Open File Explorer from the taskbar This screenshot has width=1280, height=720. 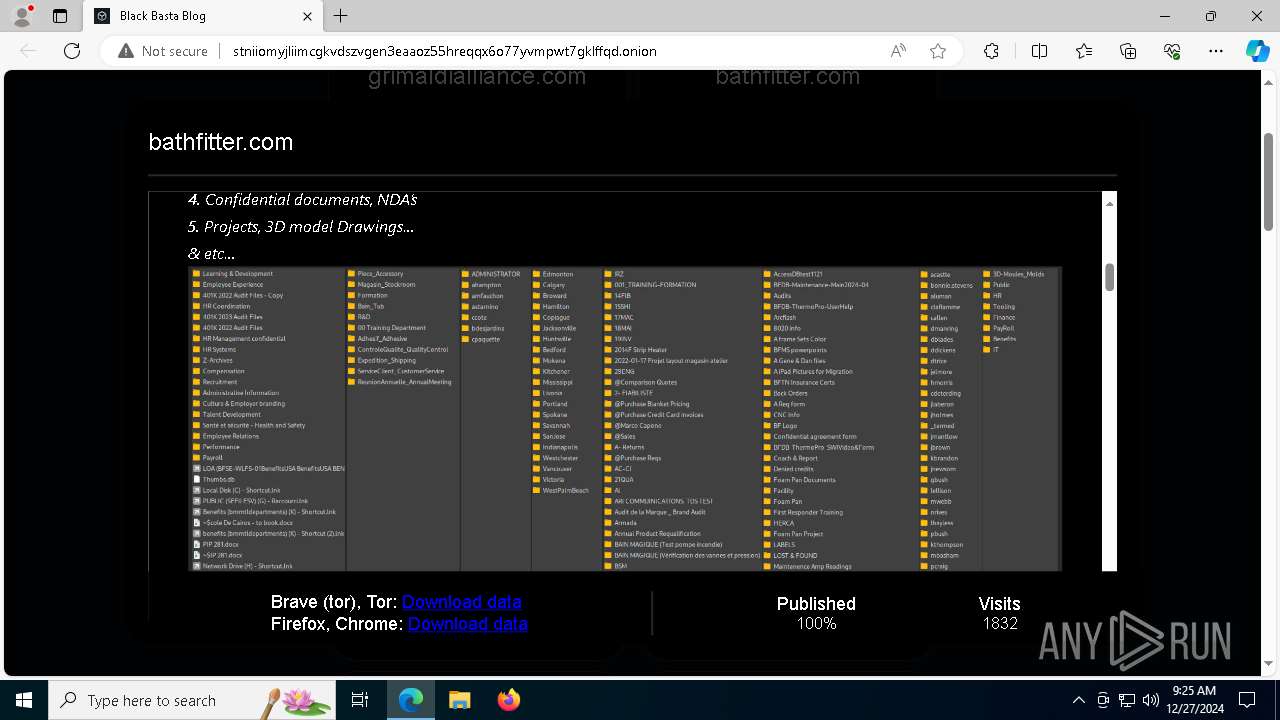tap(459, 700)
